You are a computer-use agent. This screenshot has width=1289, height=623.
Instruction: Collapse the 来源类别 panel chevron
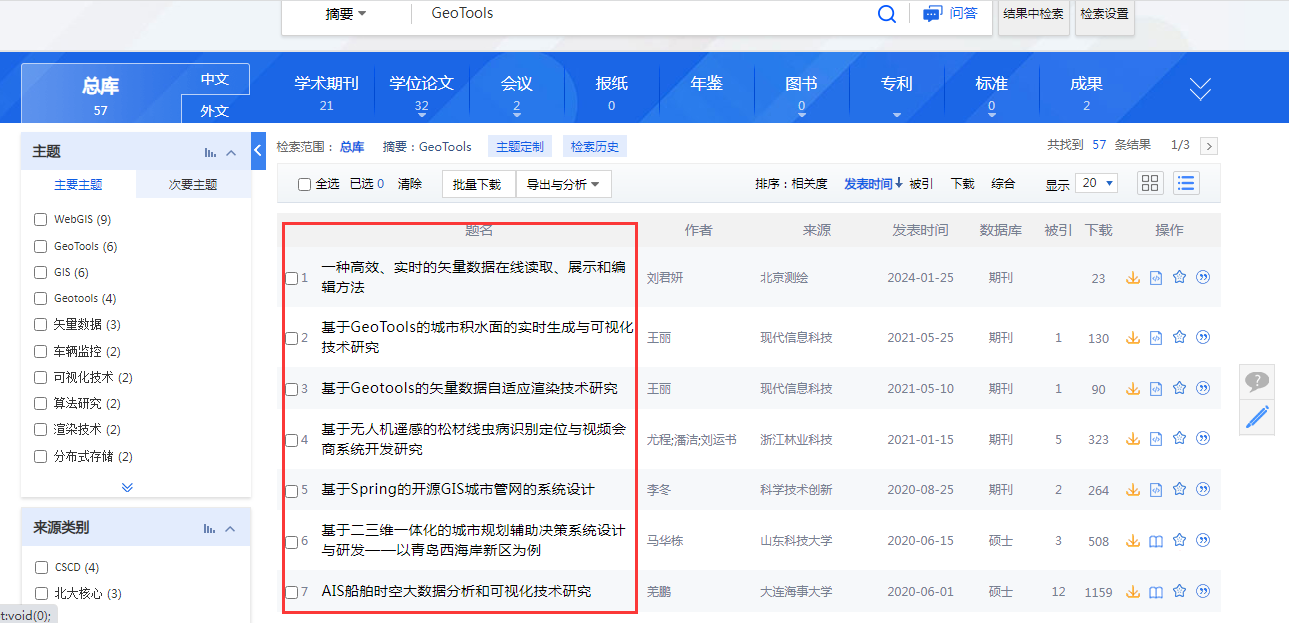(x=231, y=528)
